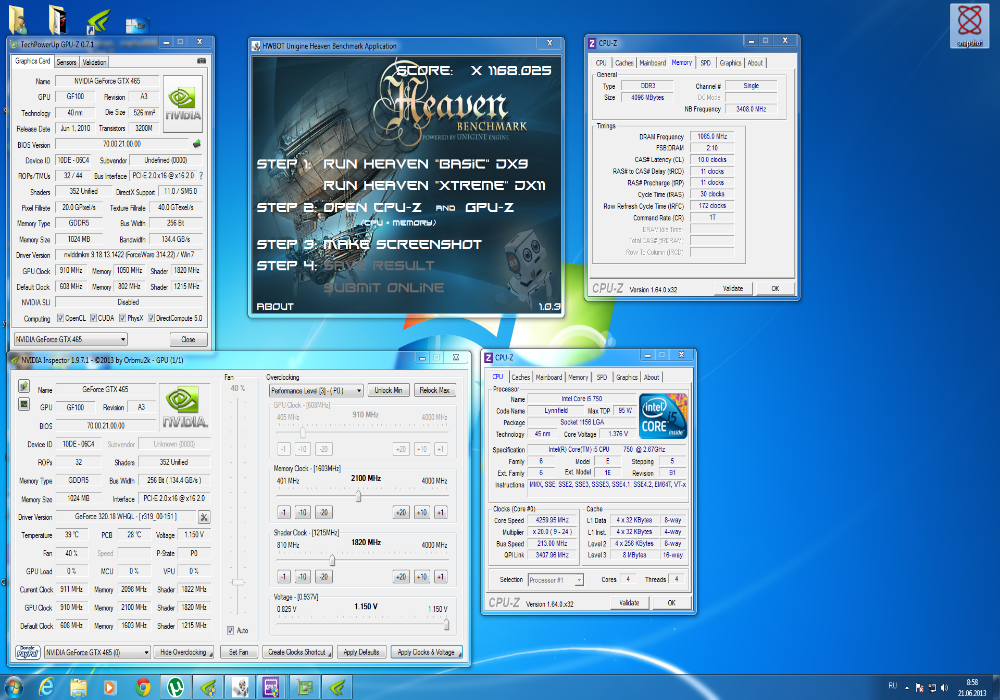Screen dimensions: 1000x700
Task: Click Hide Overclocking button
Action: (x=185, y=652)
